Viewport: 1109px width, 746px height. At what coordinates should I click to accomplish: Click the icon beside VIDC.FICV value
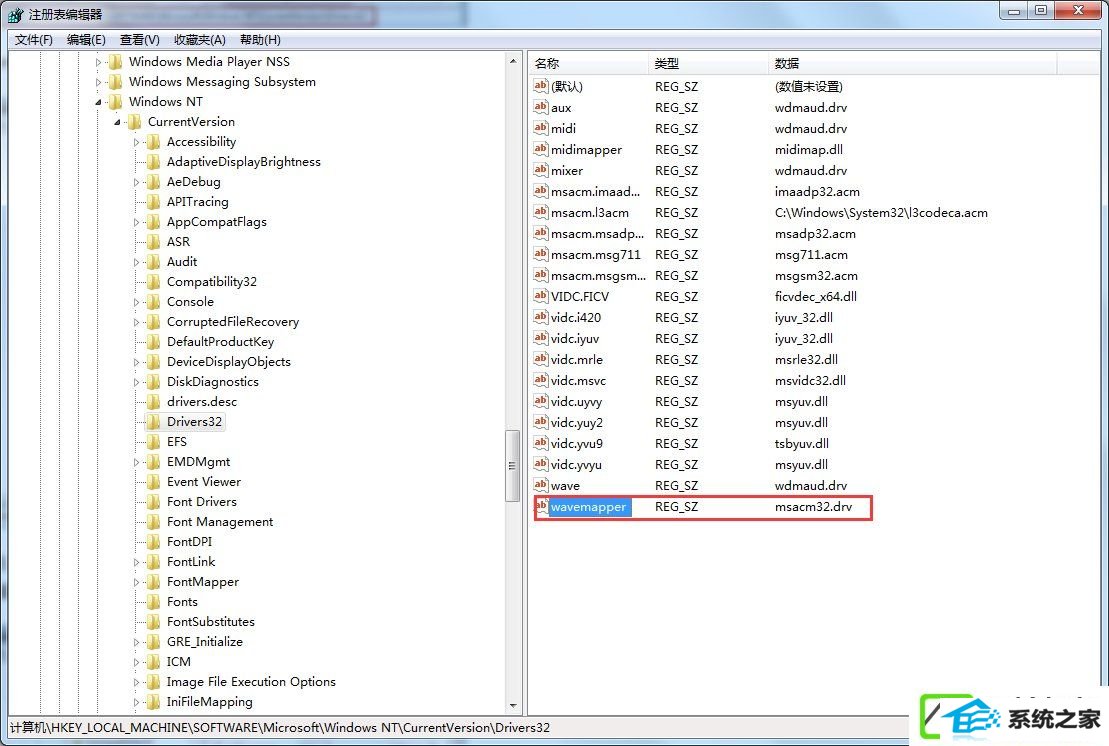(540, 296)
